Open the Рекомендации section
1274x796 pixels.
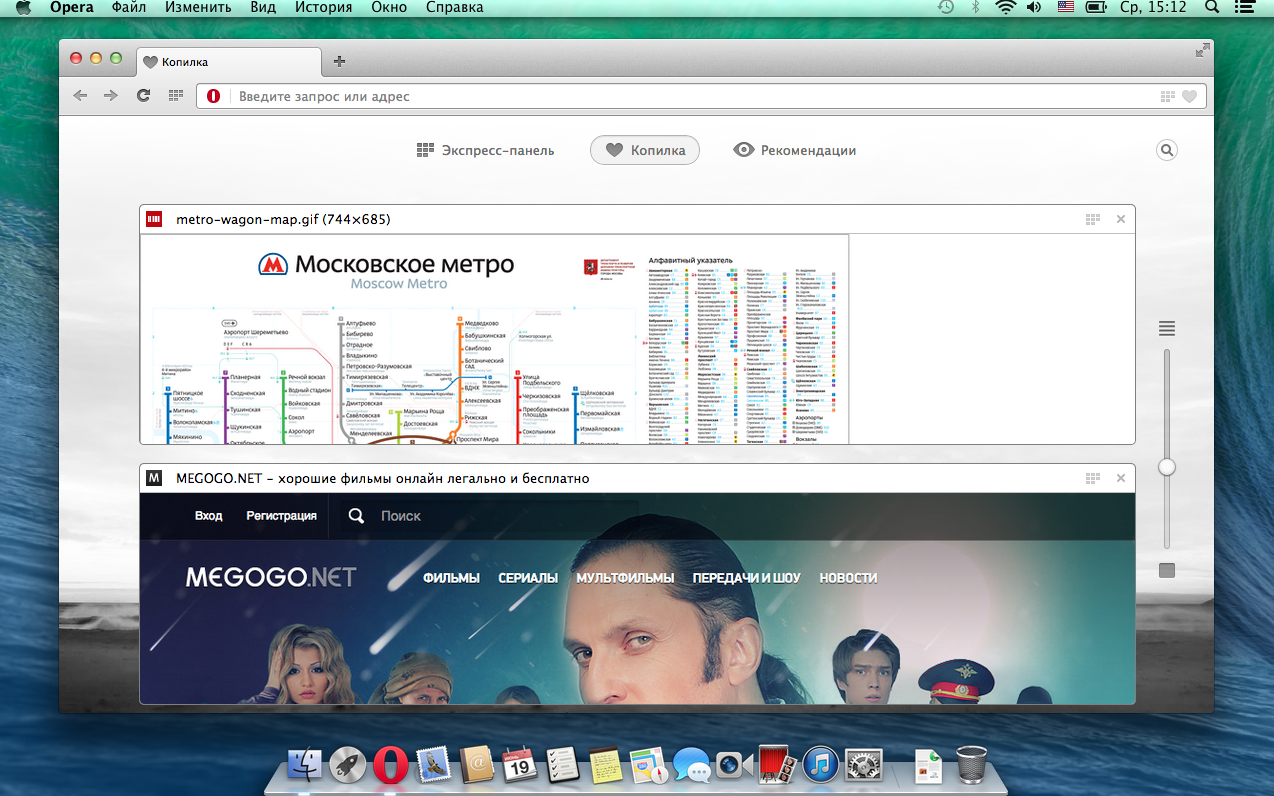coord(795,150)
